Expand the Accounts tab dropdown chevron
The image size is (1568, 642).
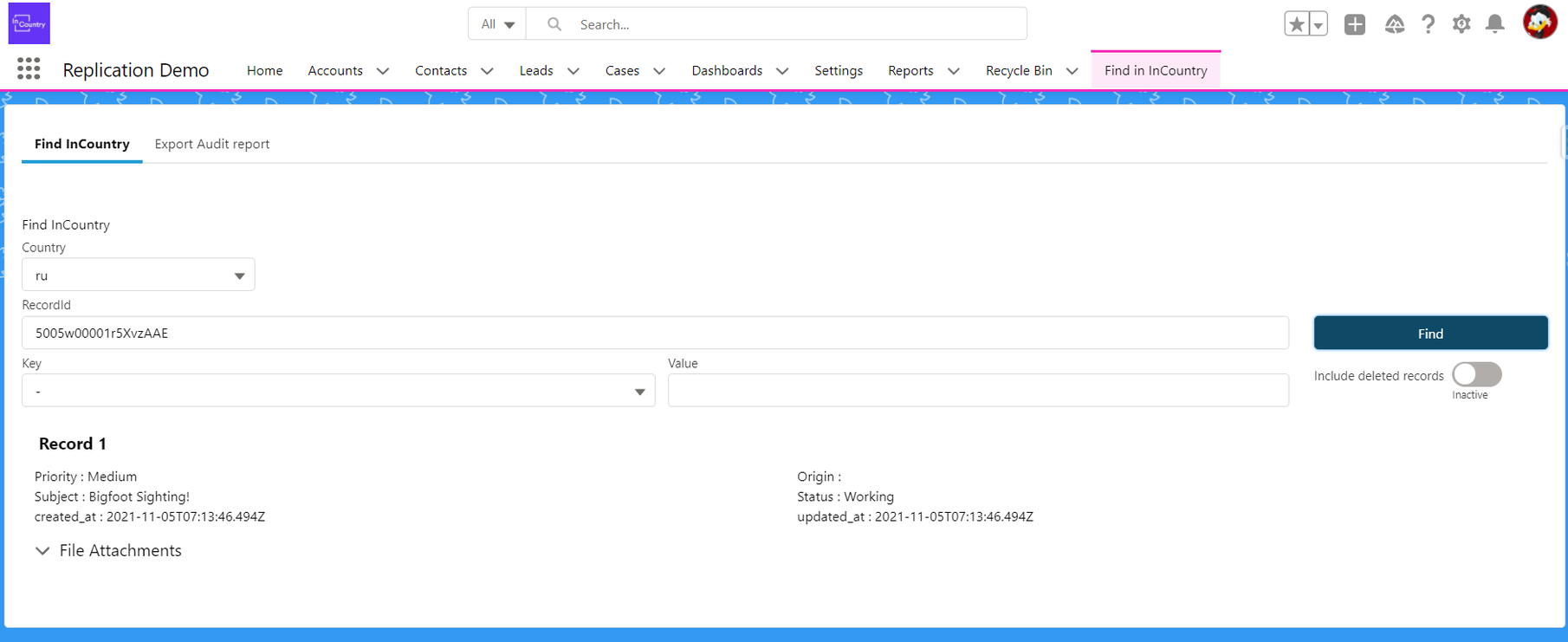click(383, 71)
